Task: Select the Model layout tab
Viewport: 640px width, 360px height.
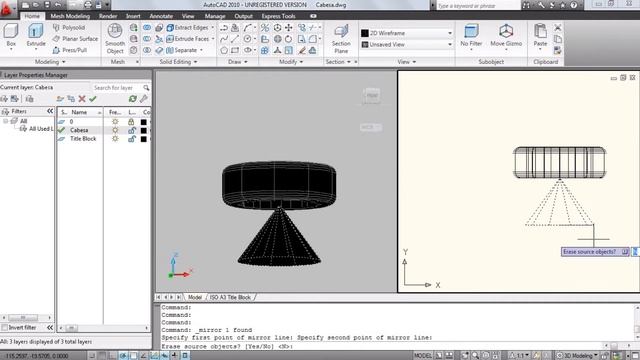Action: pos(195,297)
